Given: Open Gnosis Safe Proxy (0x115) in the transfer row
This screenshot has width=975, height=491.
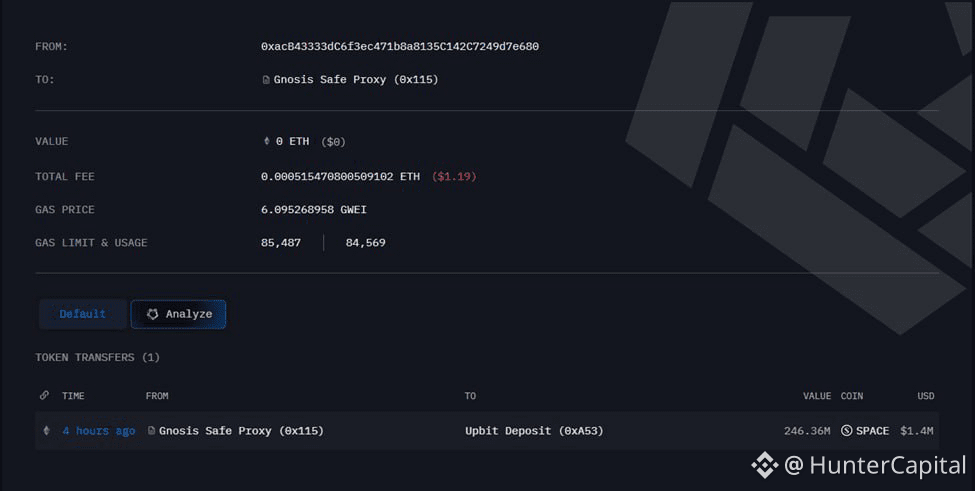Looking at the screenshot, I should tap(241, 431).
